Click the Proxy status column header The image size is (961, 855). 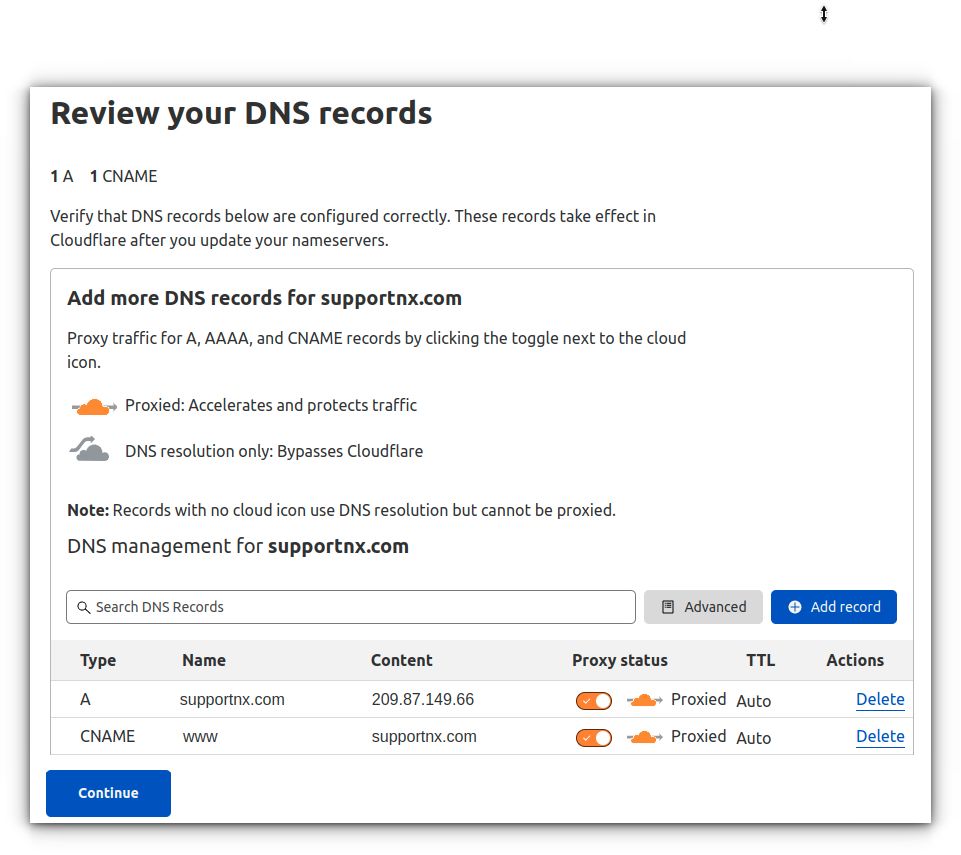(x=619, y=660)
